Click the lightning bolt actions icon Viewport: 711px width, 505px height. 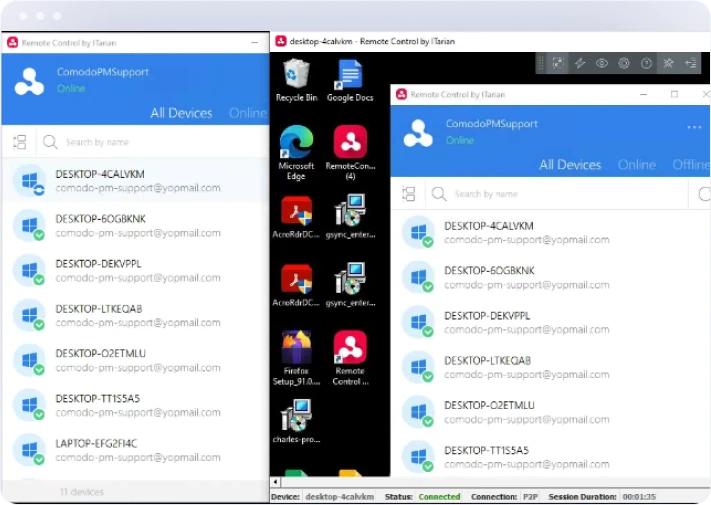pyautogui.click(x=580, y=63)
